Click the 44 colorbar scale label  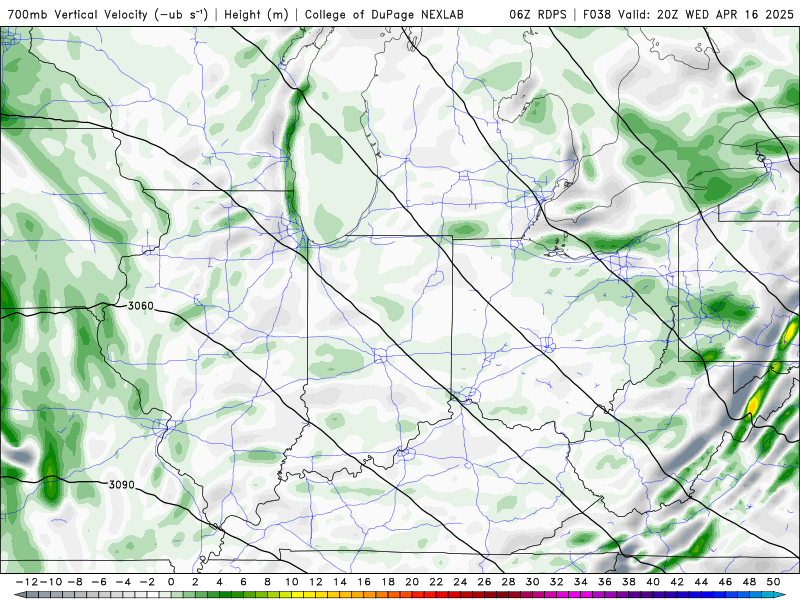tap(702, 582)
